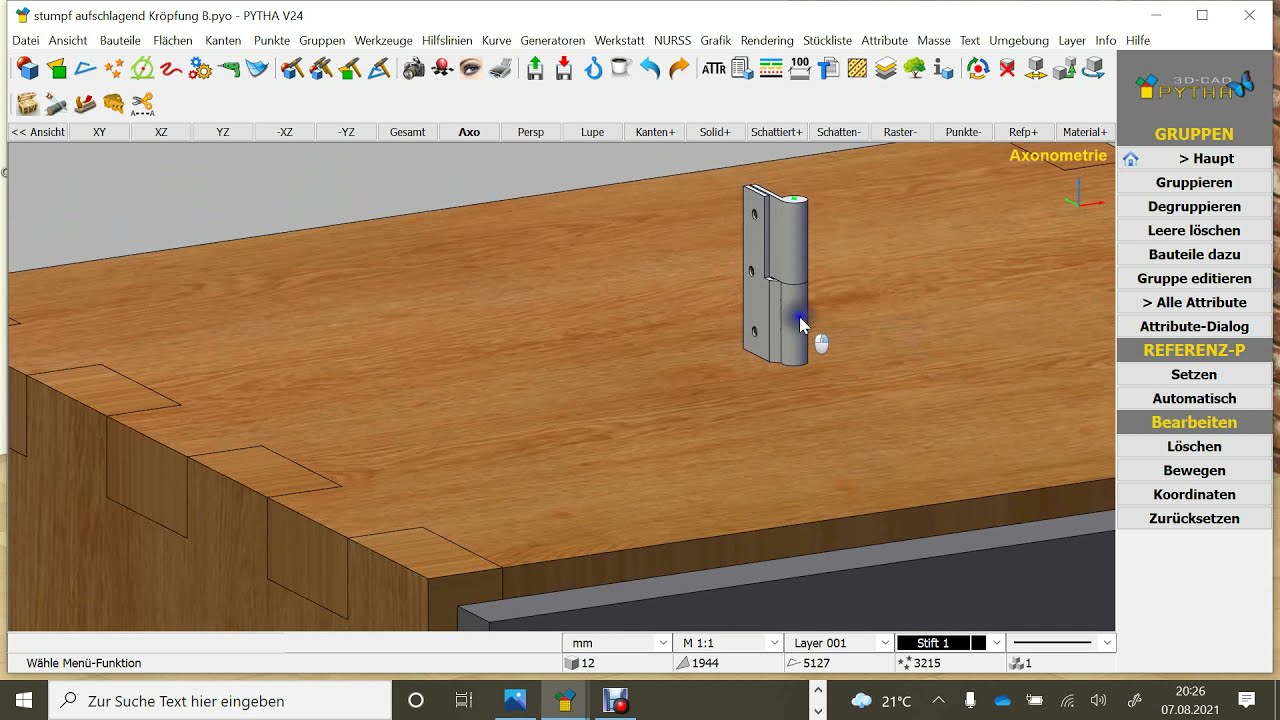Open the Layer 001 dropdown

(839, 643)
